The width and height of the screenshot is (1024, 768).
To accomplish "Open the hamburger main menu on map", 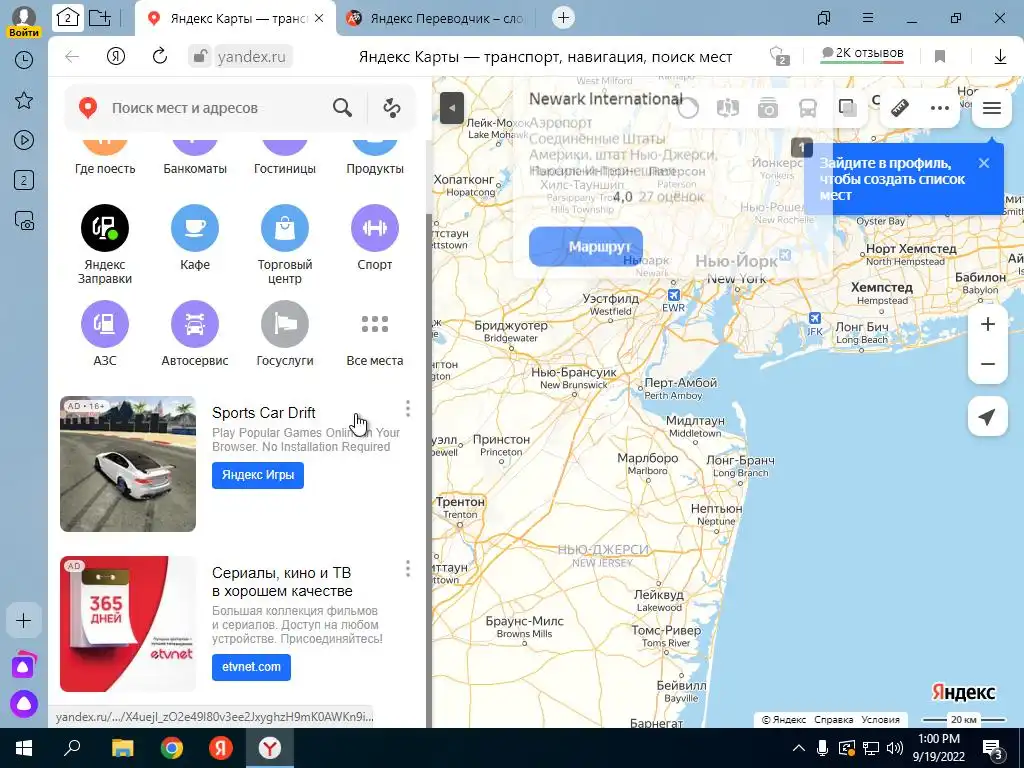I will click(991, 108).
